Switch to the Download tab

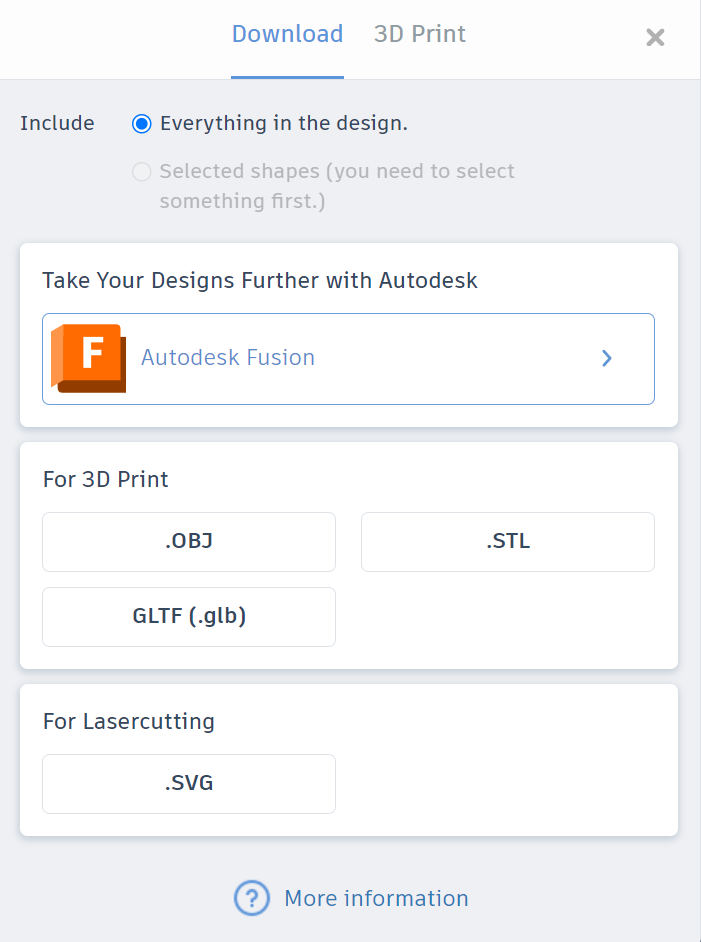(287, 34)
